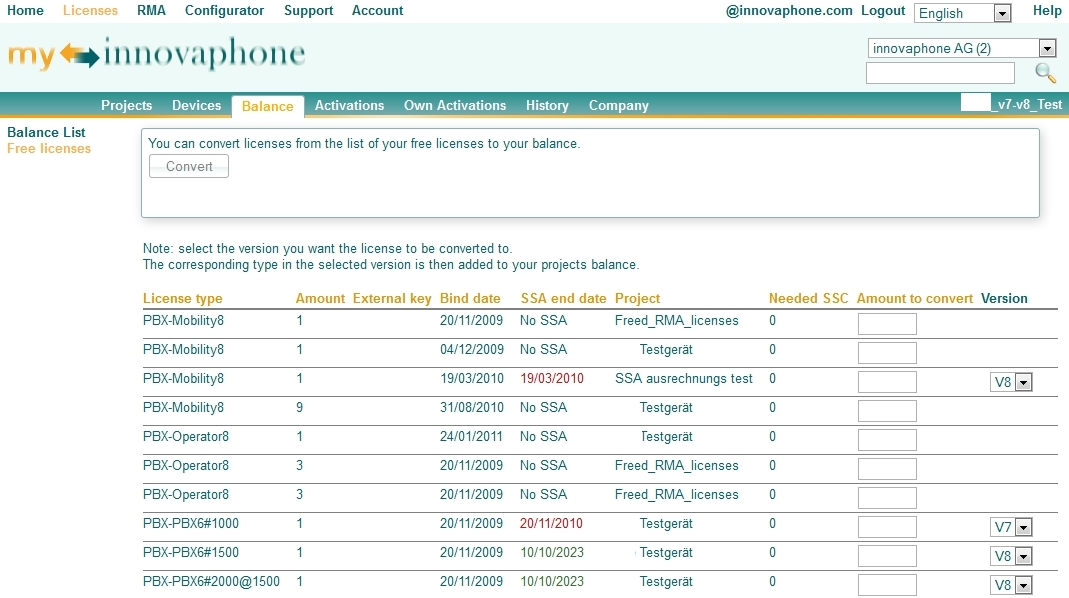Click amount to convert field for PBX-Mobility8 31/08/2010
The image size is (1069, 598).
[x=887, y=410]
